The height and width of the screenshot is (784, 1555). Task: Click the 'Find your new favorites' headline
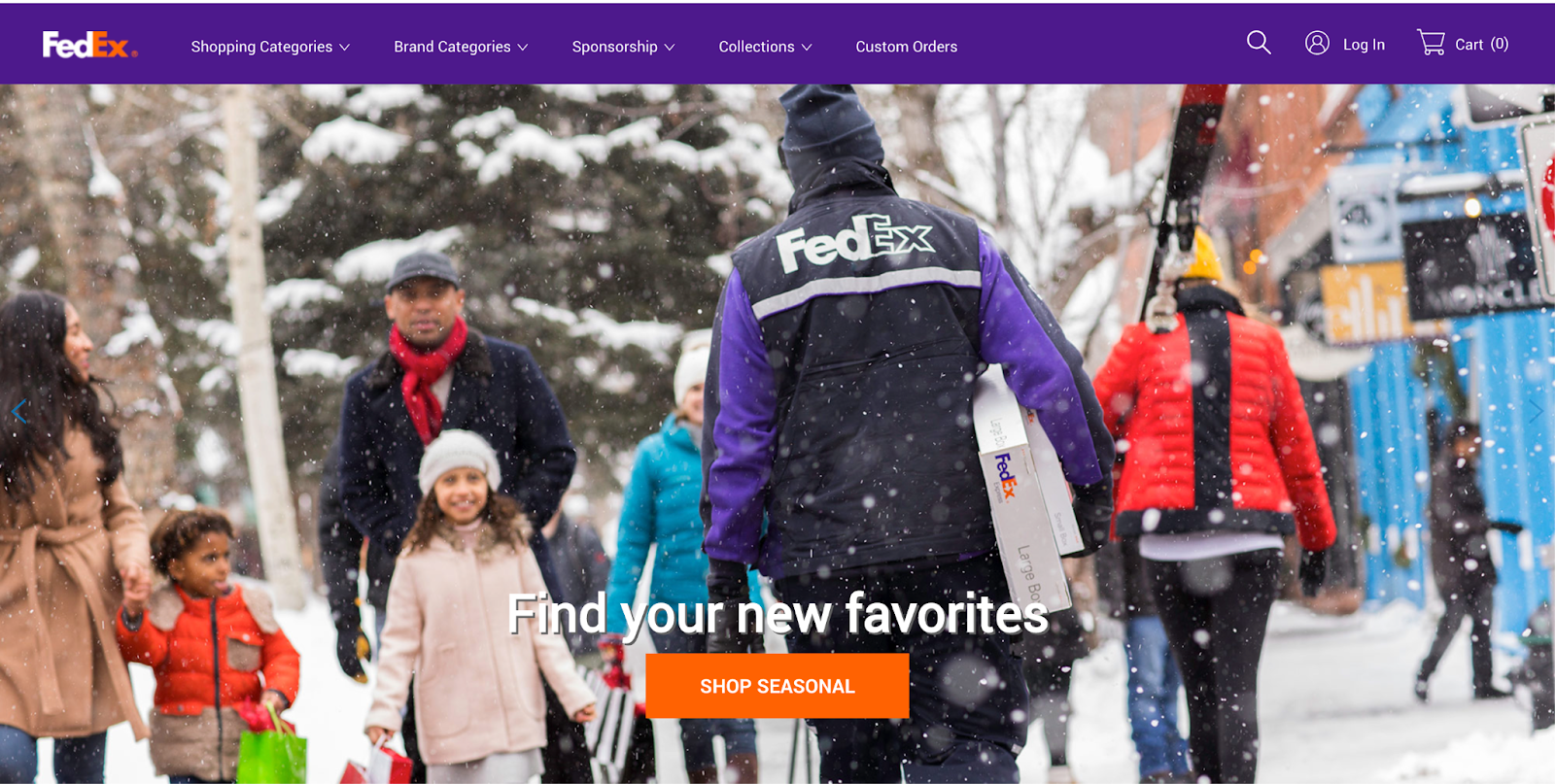[777, 614]
